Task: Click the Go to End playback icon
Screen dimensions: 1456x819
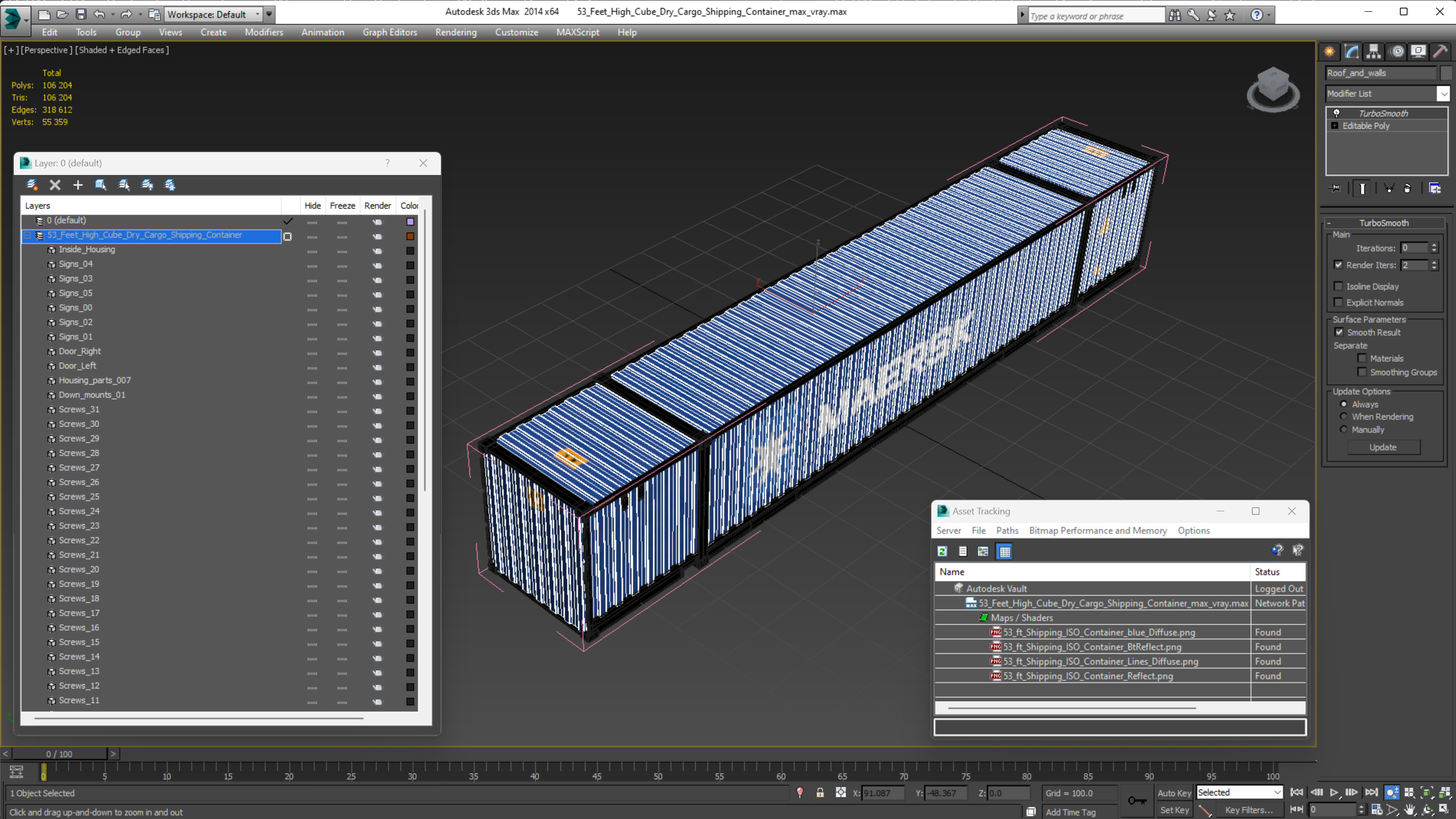Action: click(x=1371, y=792)
